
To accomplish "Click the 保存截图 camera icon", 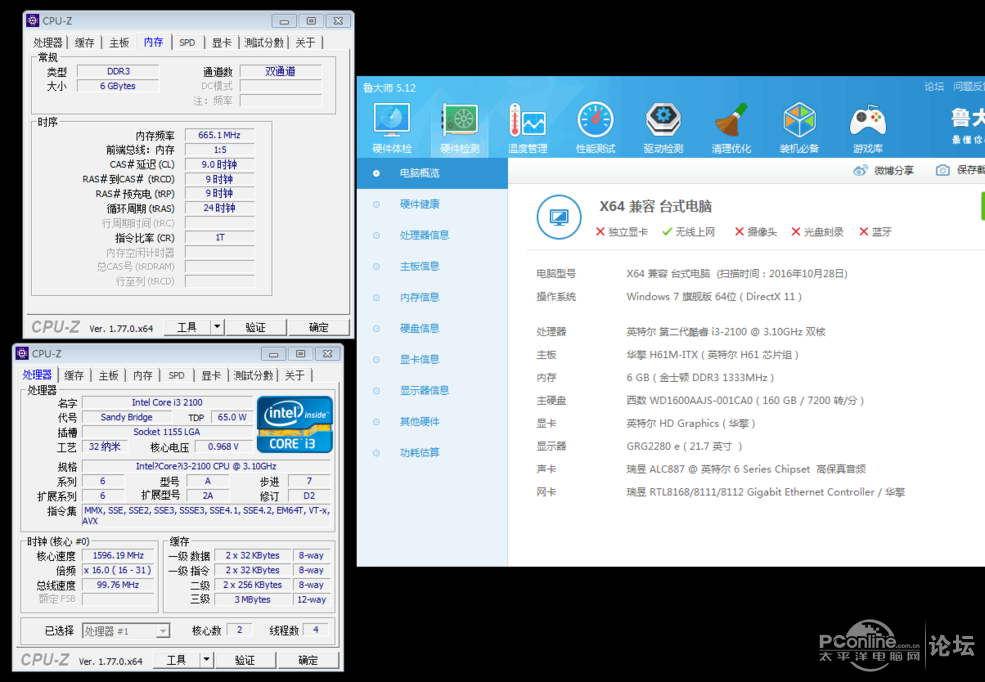I will click(x=942, y=170).
